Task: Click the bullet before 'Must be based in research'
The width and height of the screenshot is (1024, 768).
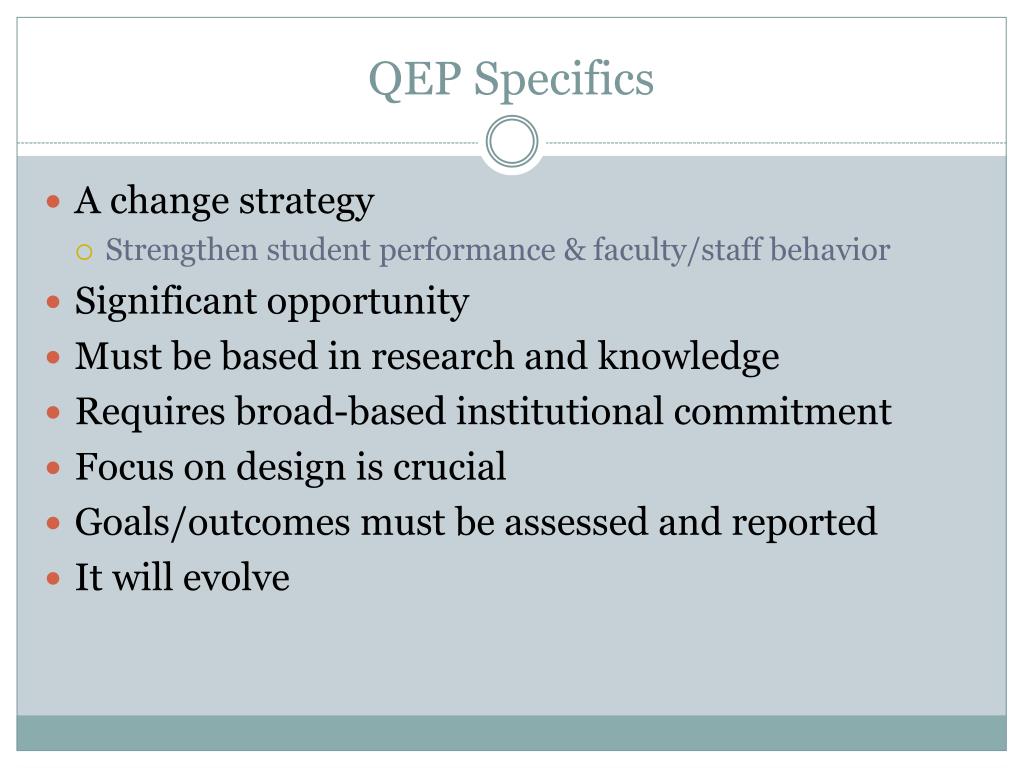Action: [54, 357]
